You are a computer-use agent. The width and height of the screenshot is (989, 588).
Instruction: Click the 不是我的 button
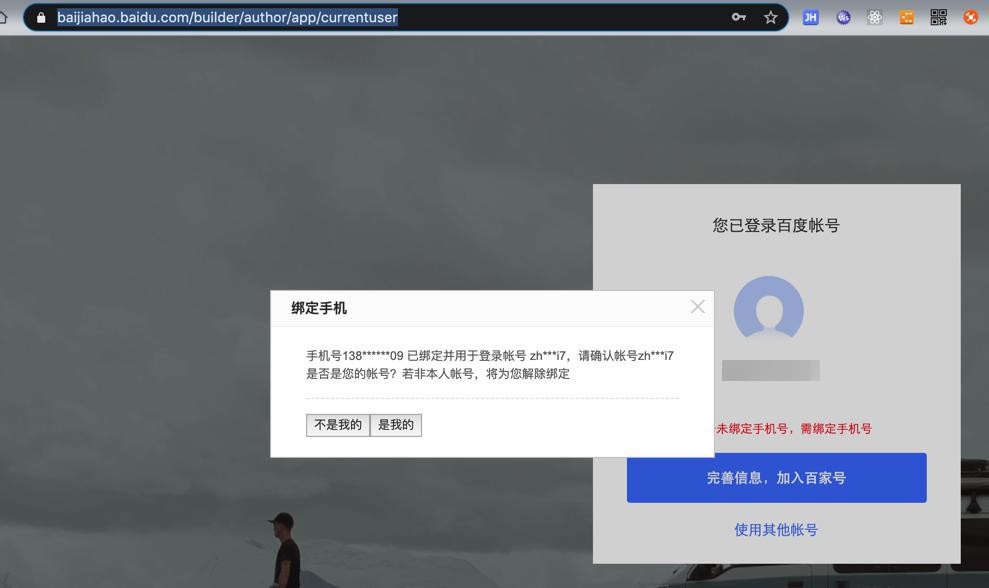coord(338,425)
